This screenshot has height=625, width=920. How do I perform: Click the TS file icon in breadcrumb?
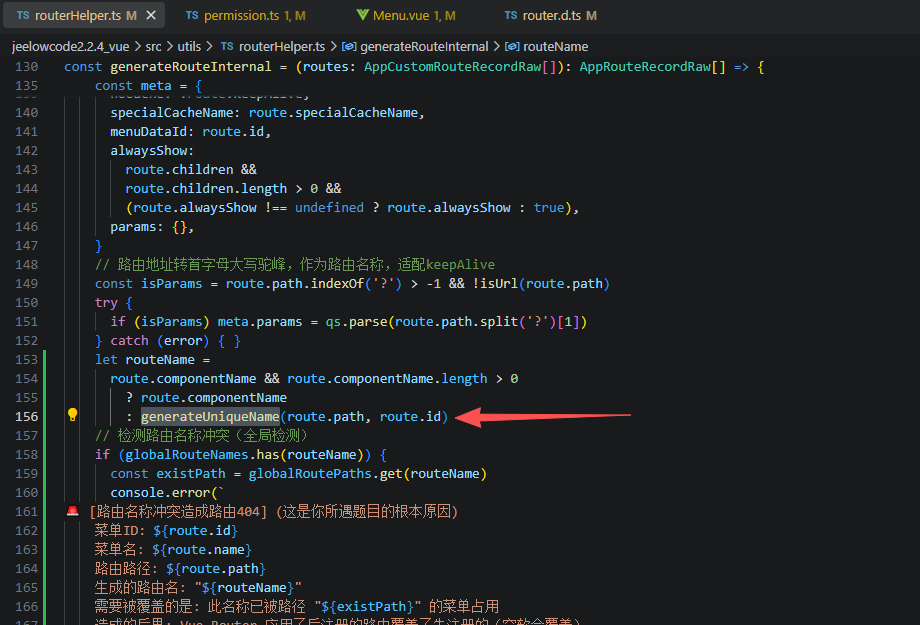click(227, 46)
